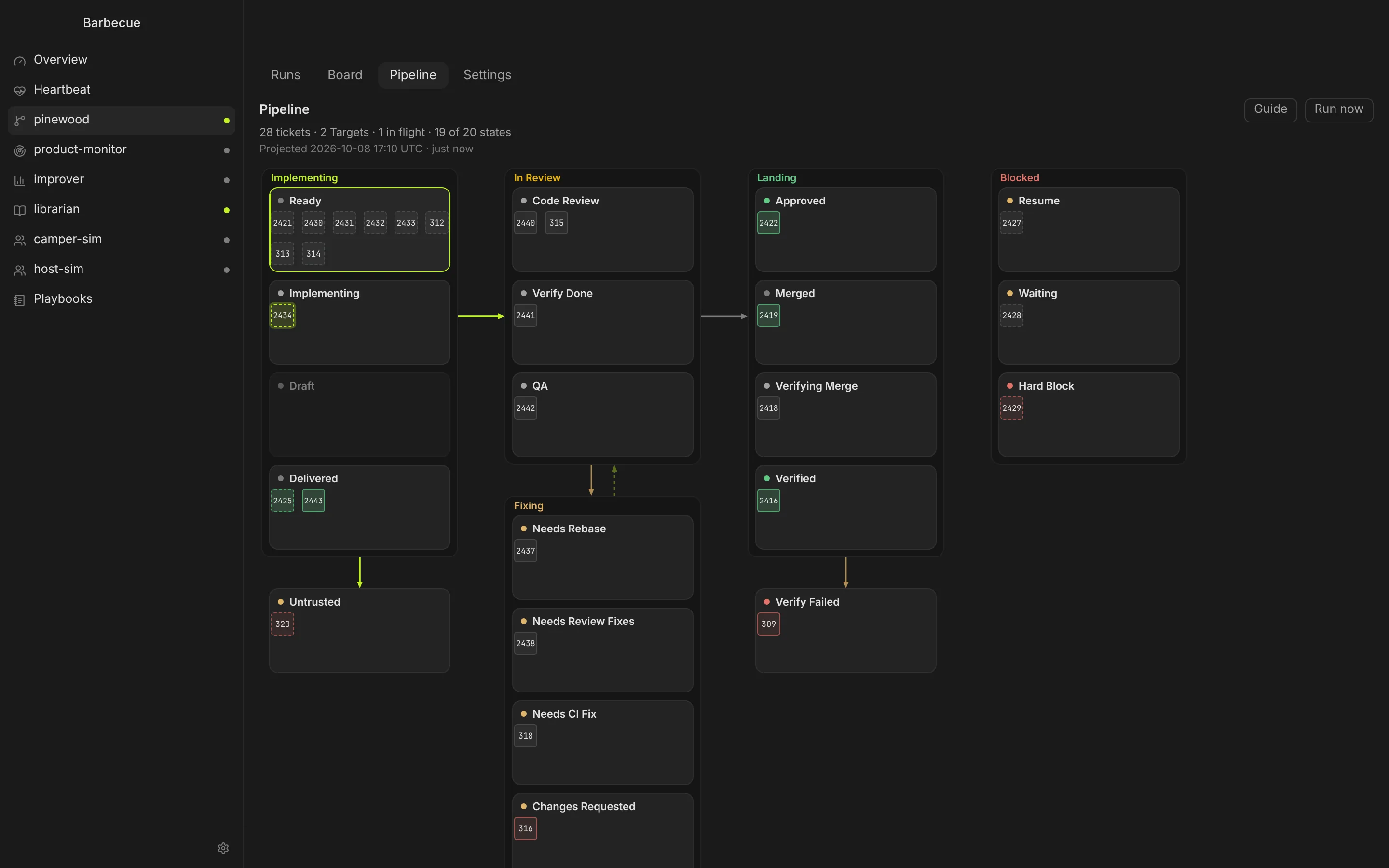
Task: Click the Overview gauge icon
Action: 19,60
